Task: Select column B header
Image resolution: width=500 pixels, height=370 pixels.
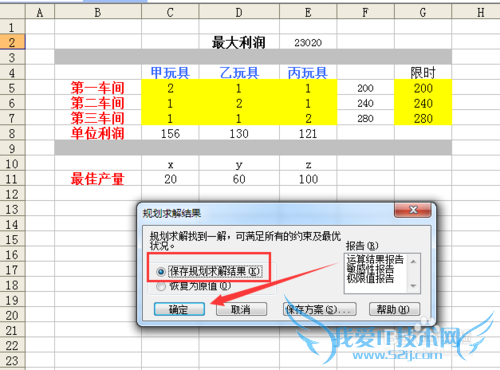Action: point(98,13)
